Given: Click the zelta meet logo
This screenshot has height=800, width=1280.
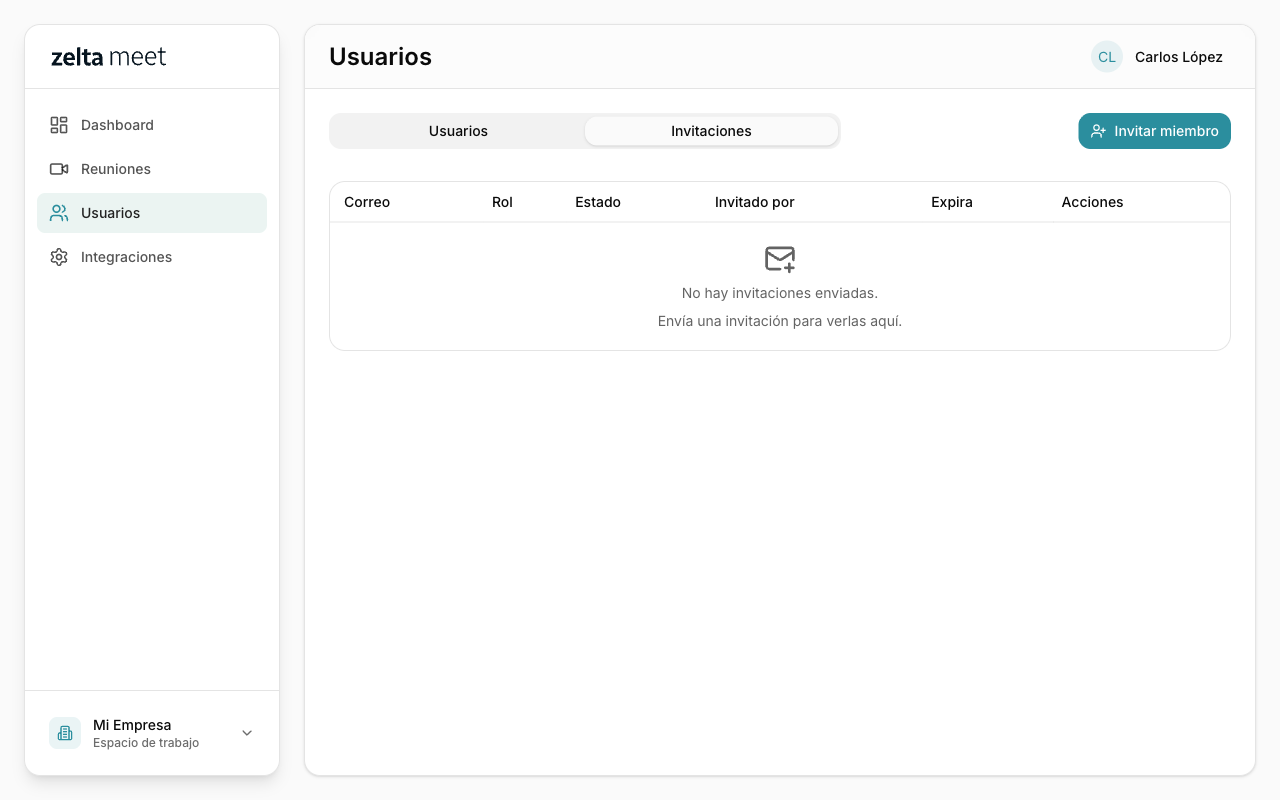Looking at the screenshot, I should tap(109, 57).
